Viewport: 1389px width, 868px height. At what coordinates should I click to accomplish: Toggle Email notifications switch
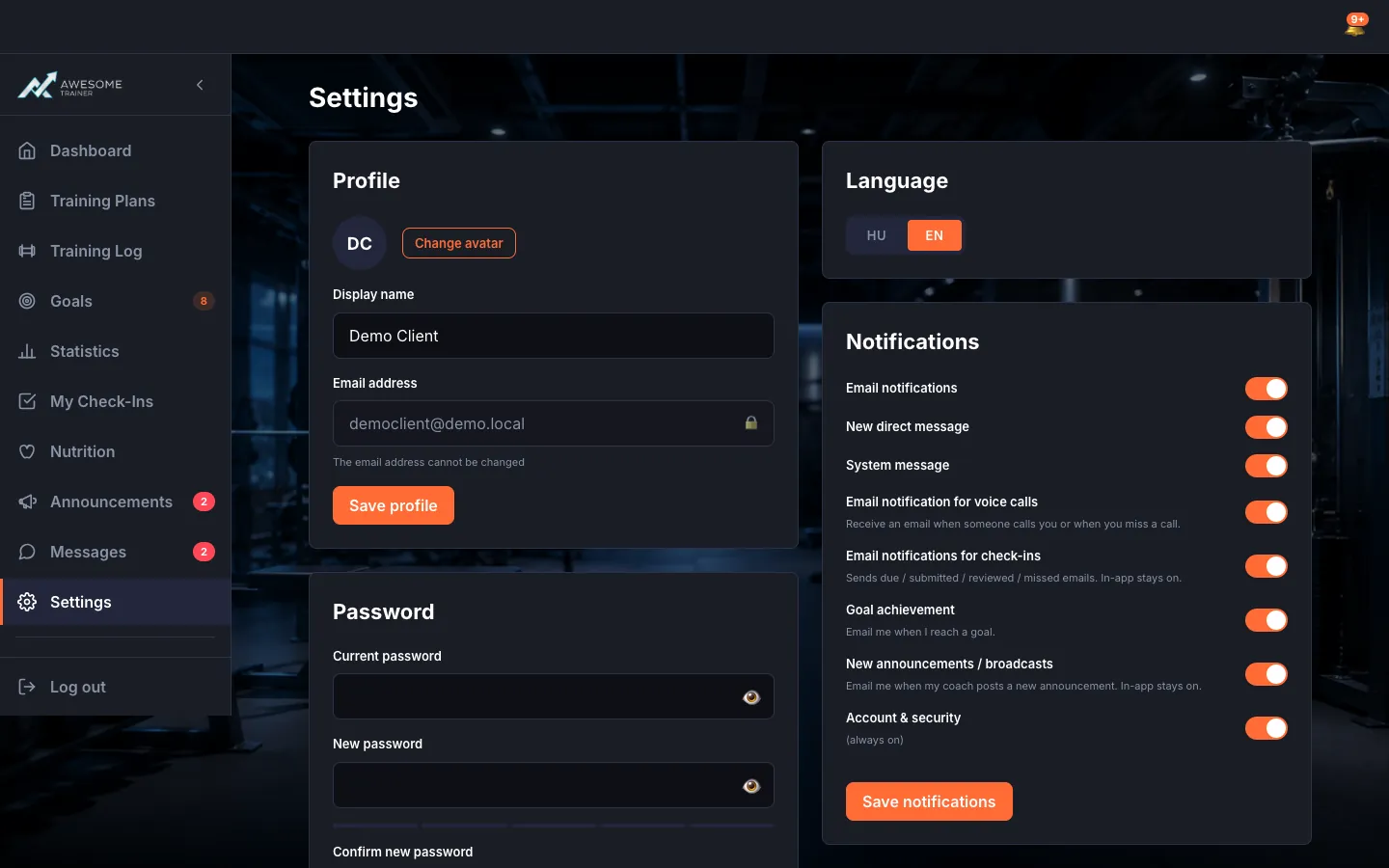coord(1266,389)
